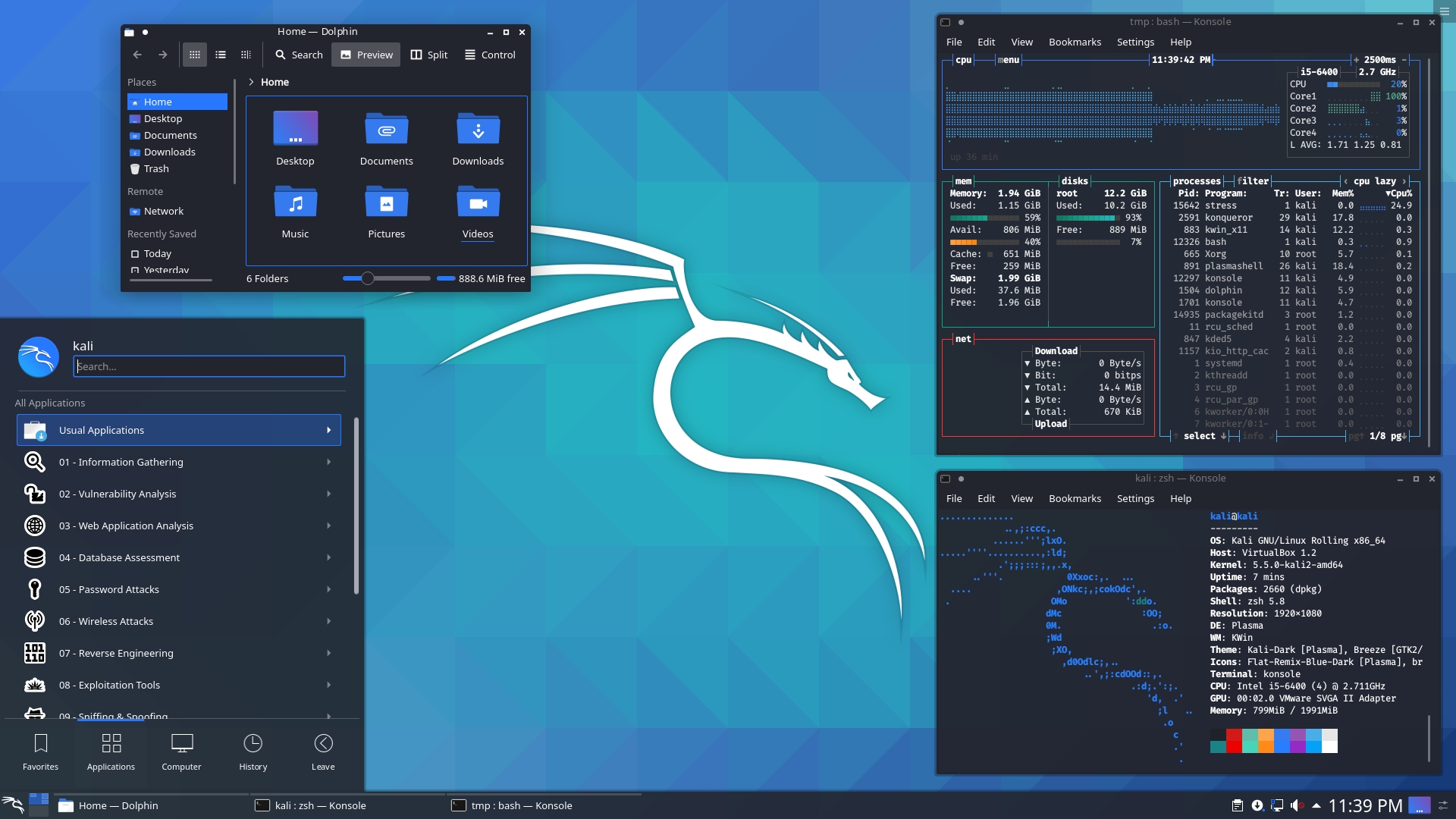Expand the 04 - Database Assessment submenu

point(178,557)
